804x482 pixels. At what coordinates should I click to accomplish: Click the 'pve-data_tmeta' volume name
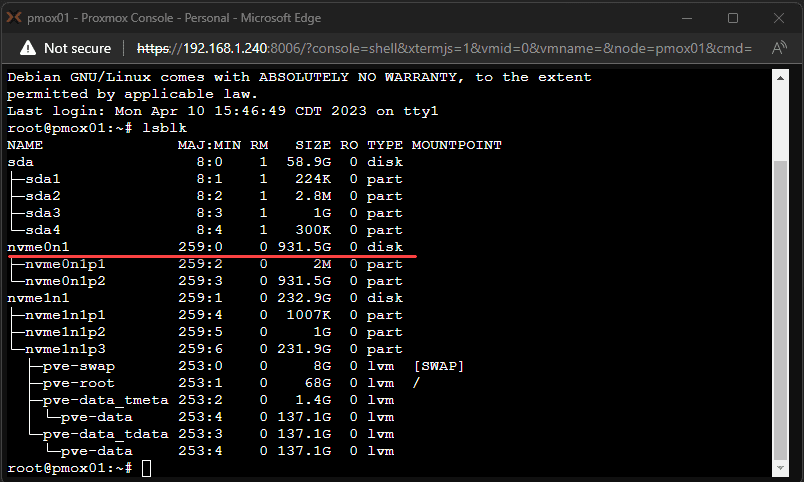pyautogui.click(x=106, y=400)
